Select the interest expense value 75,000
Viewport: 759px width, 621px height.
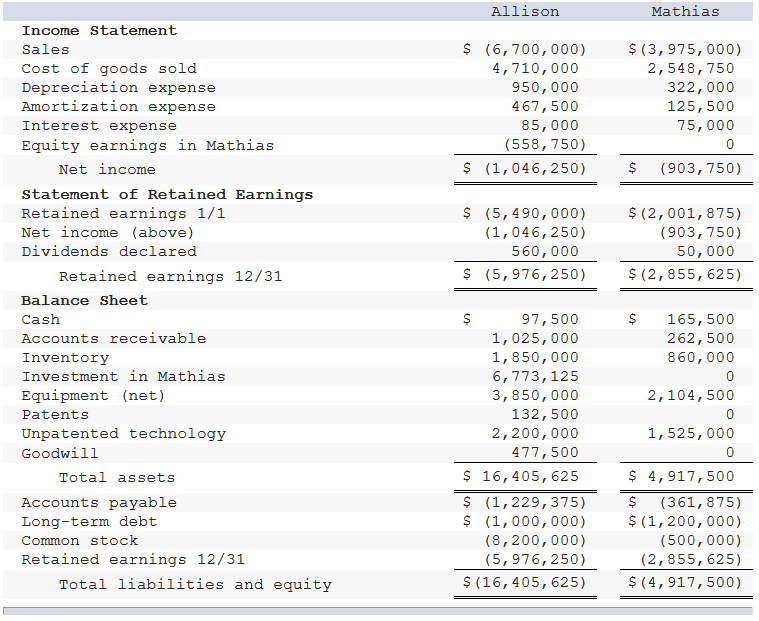pos(705,125)
